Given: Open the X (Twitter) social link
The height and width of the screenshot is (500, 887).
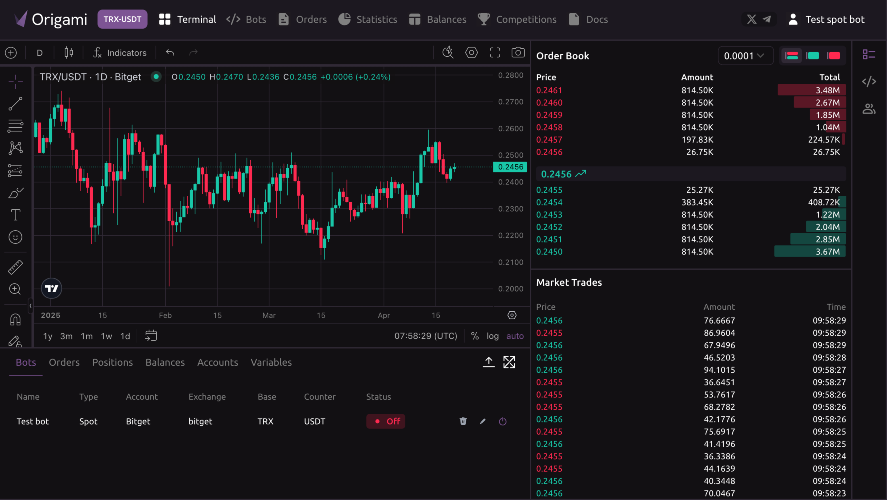Looking at the screenshot, I should (751, 19).
